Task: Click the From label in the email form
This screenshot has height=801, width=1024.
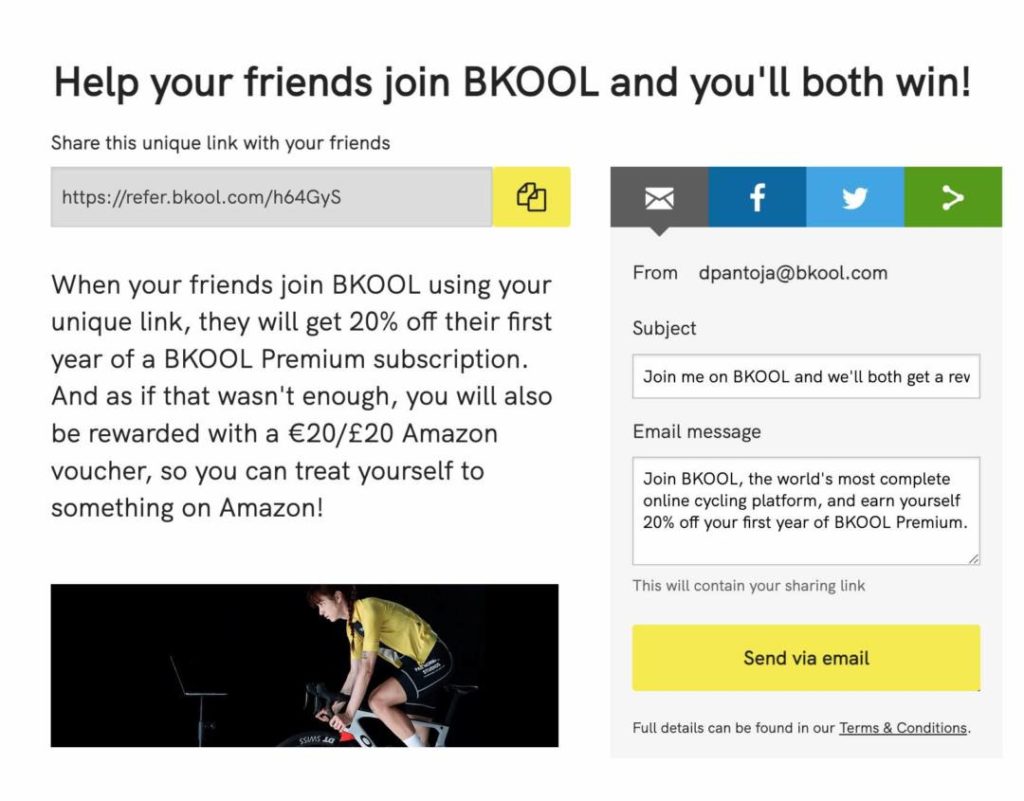Action: point(655,273)
